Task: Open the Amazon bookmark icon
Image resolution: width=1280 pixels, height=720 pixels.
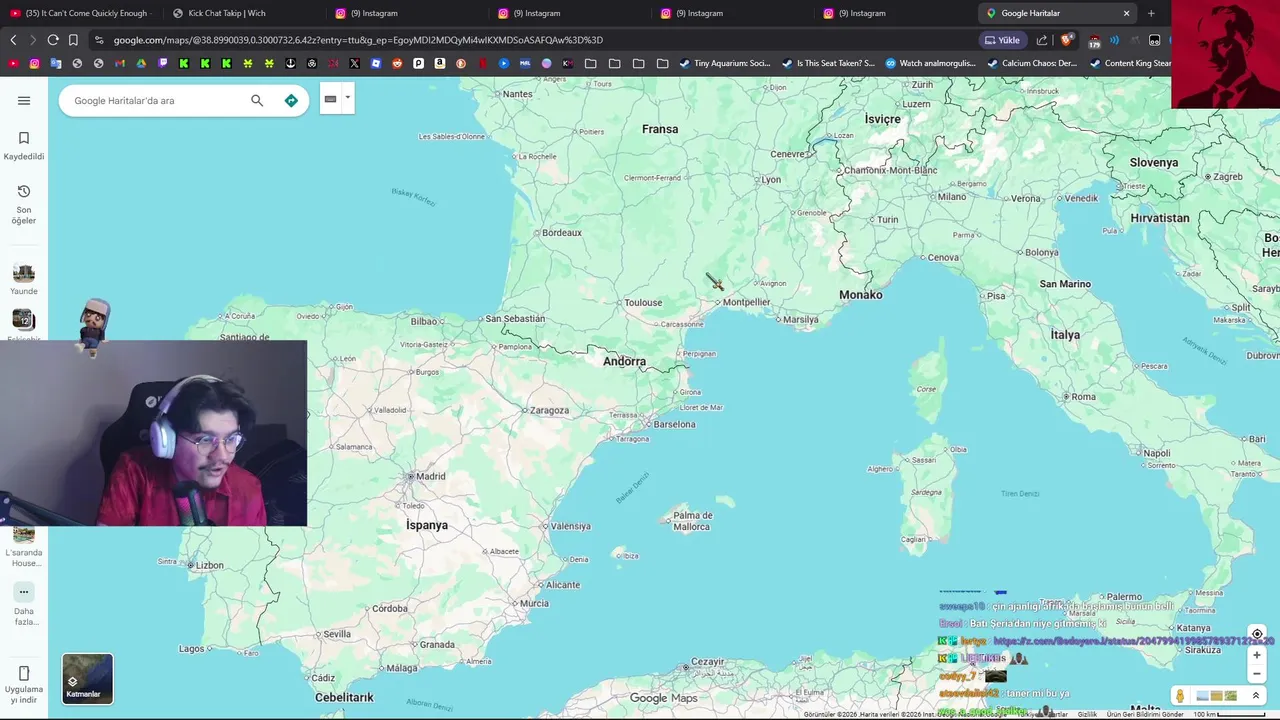Action: pos(439,63)
